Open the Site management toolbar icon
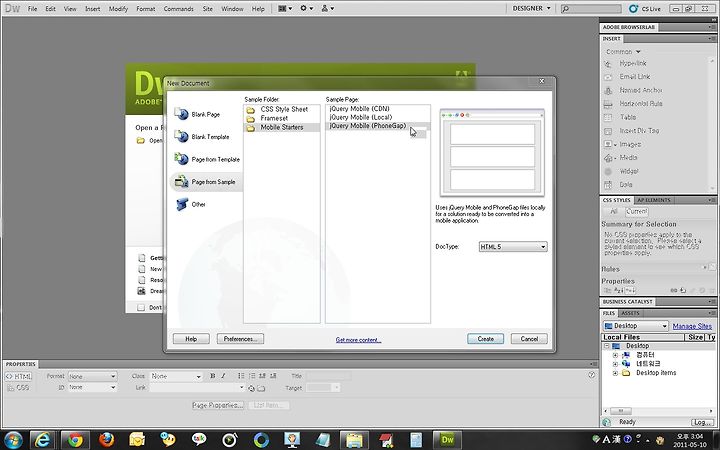The height and width of the screenshot is (450, 720). 327,8
